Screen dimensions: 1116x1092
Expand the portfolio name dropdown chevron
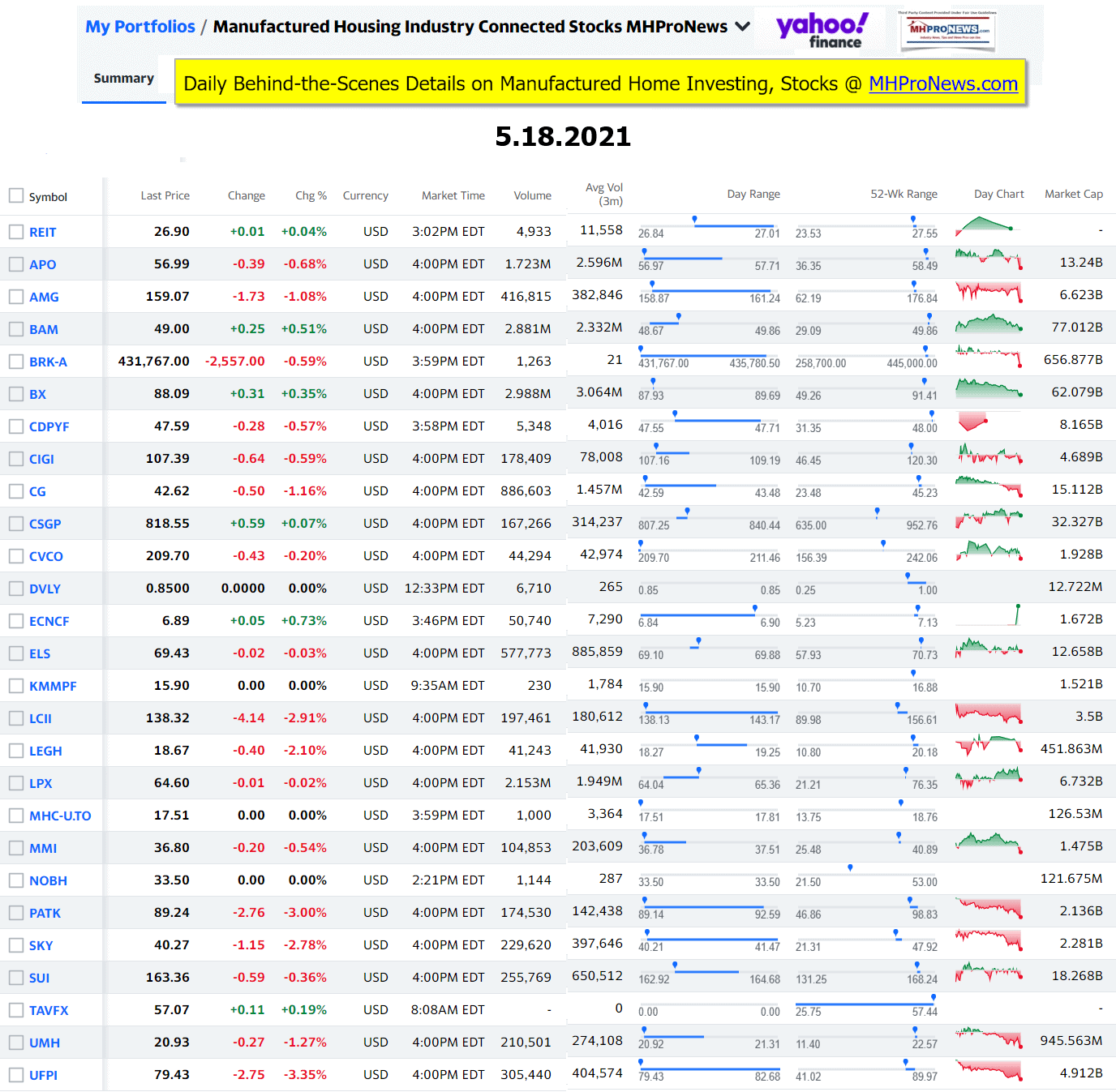(x=742, y=27)
